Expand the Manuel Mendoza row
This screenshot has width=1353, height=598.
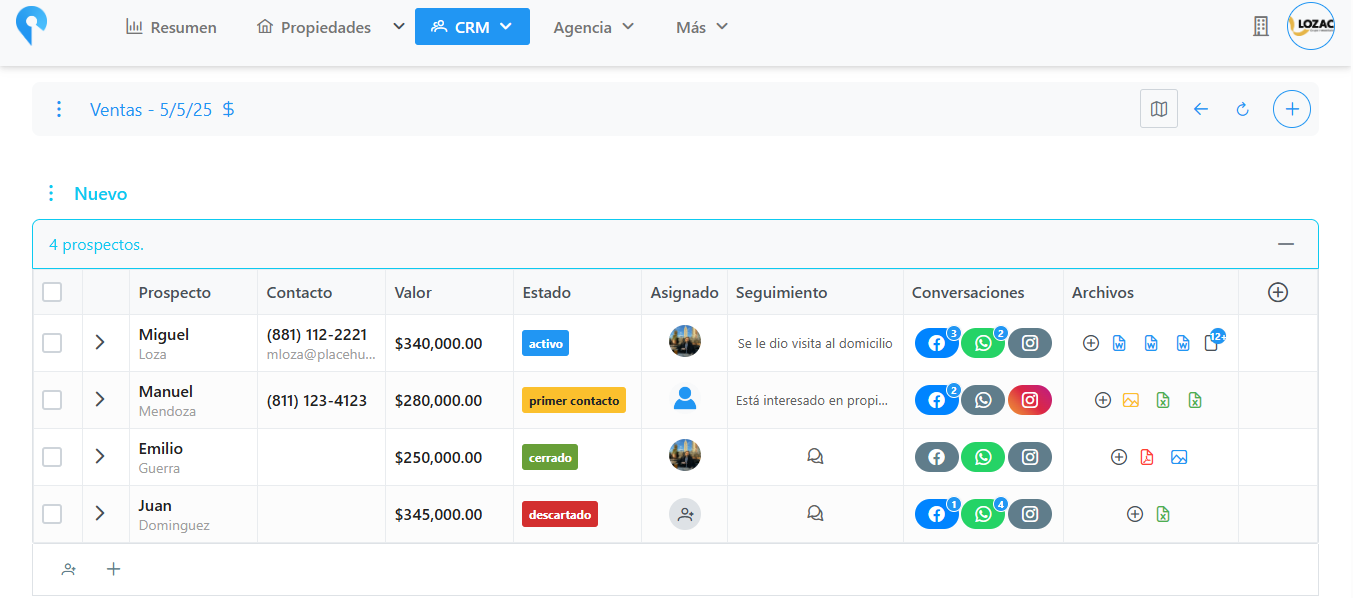point(99,400)
